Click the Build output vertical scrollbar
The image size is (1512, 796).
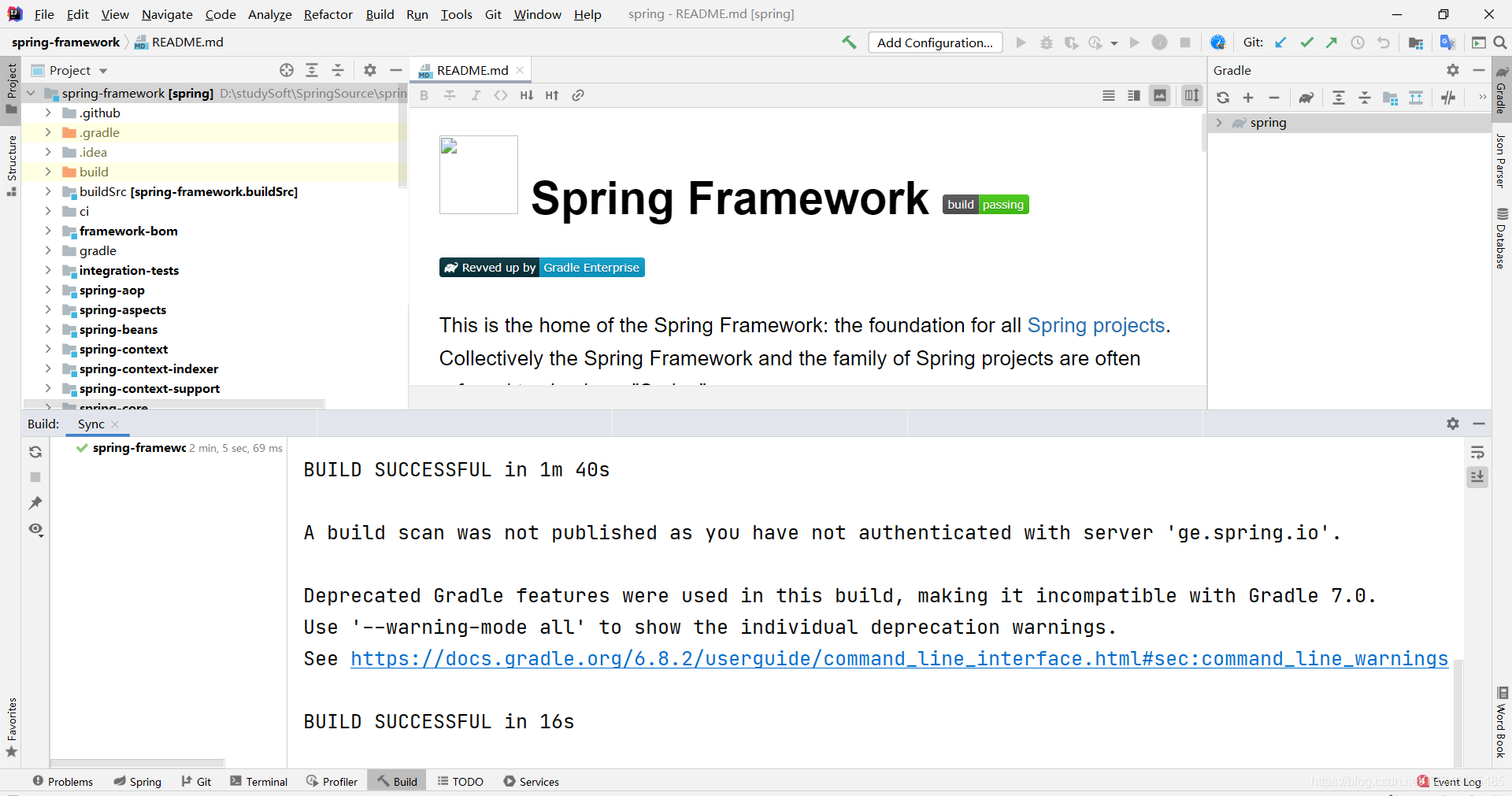click(x=1458, y=713)
